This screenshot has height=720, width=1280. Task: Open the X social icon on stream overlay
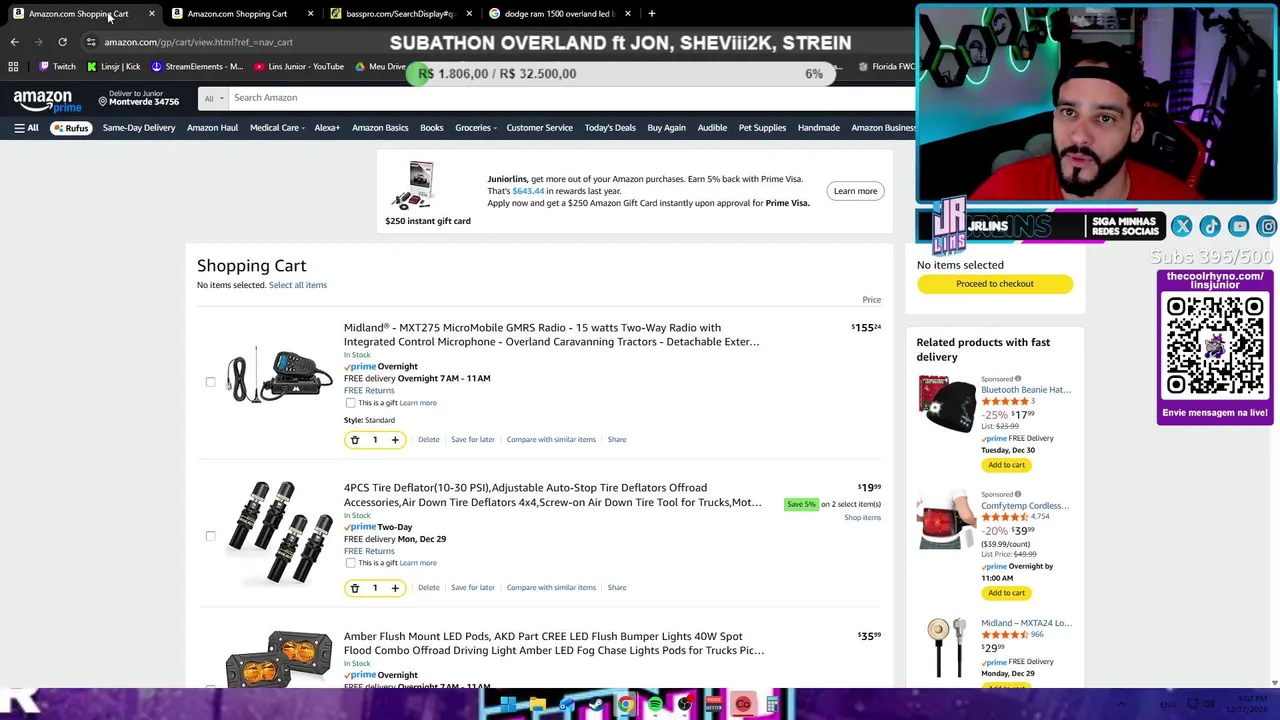click(1181, 227)
